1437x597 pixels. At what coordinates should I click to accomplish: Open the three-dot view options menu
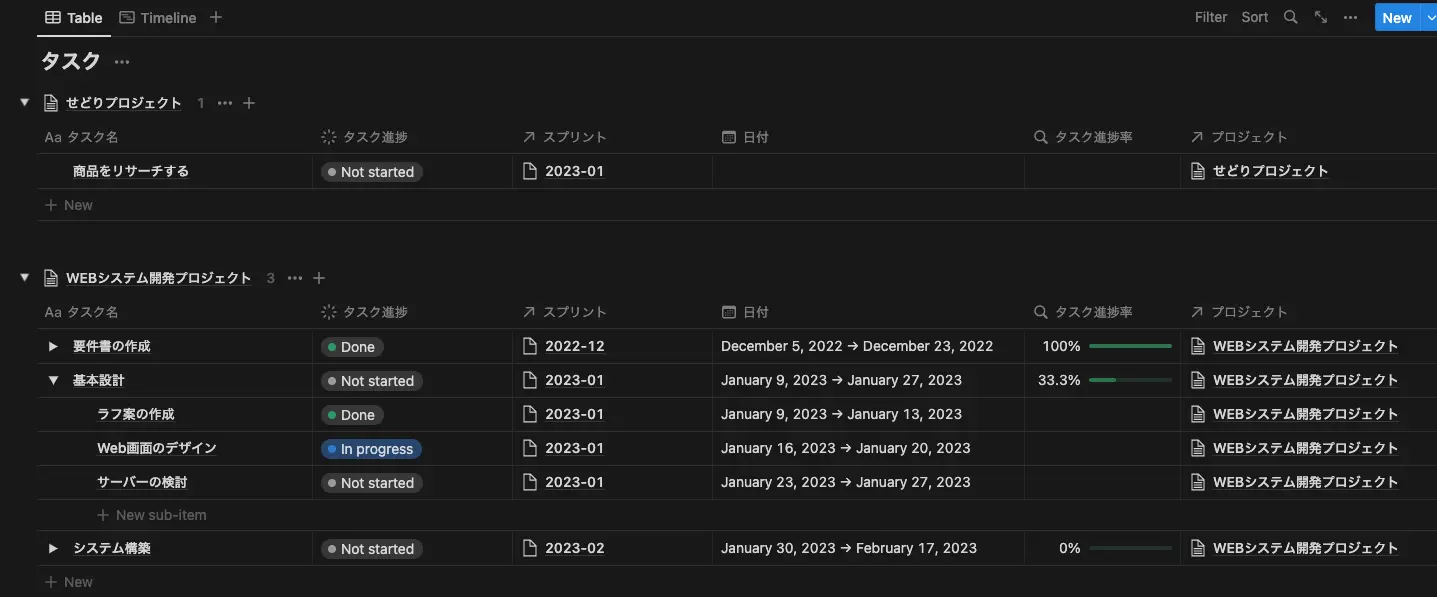(1350, 17)
